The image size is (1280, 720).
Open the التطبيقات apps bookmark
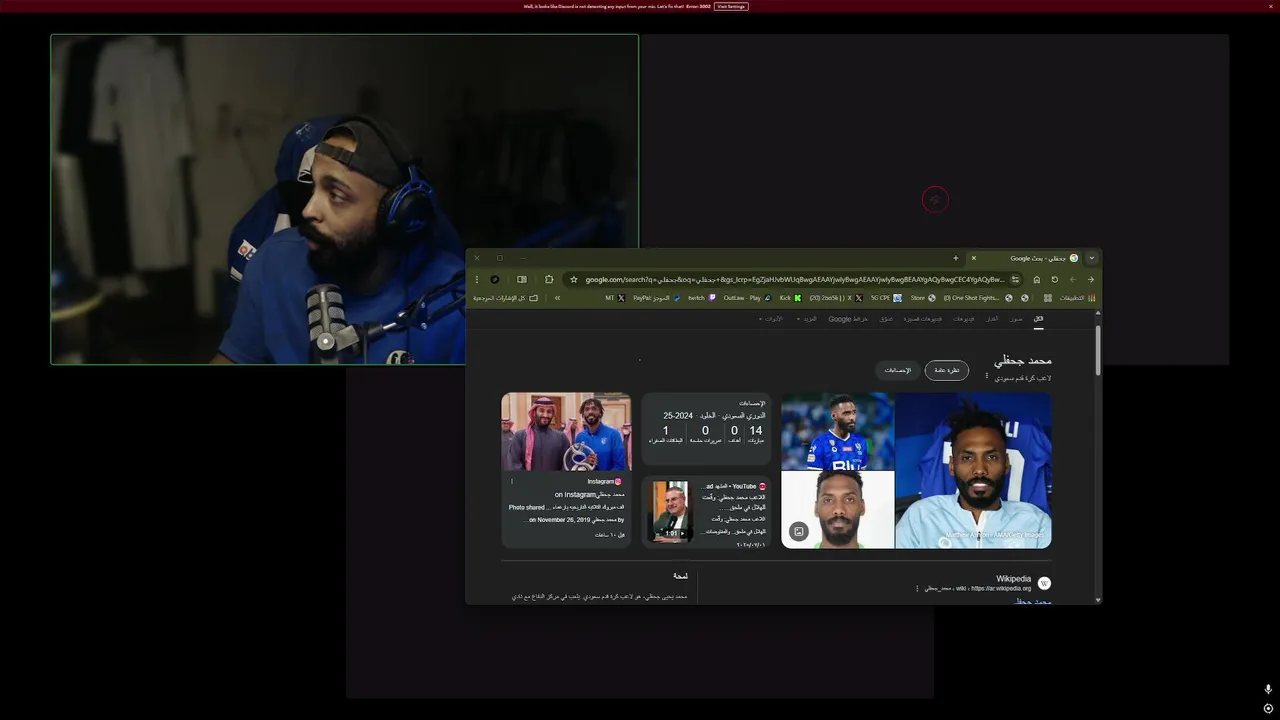click(x=1078, y=298)
